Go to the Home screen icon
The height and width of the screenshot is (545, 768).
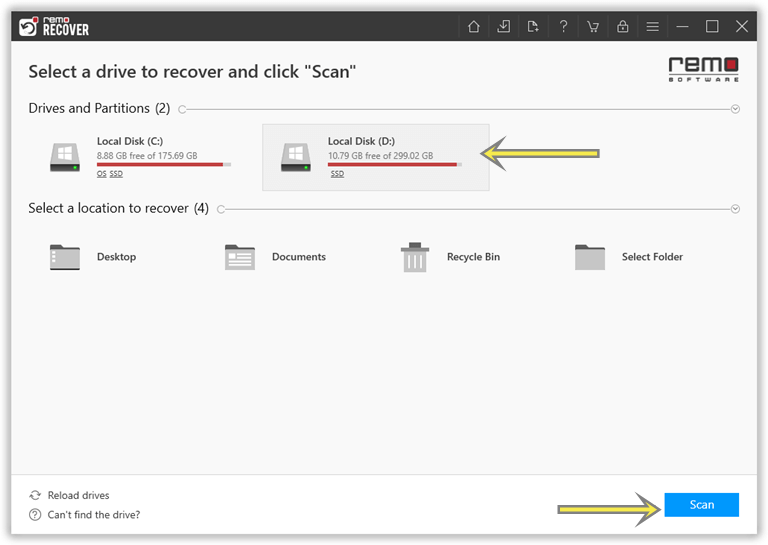coord(473,26)
